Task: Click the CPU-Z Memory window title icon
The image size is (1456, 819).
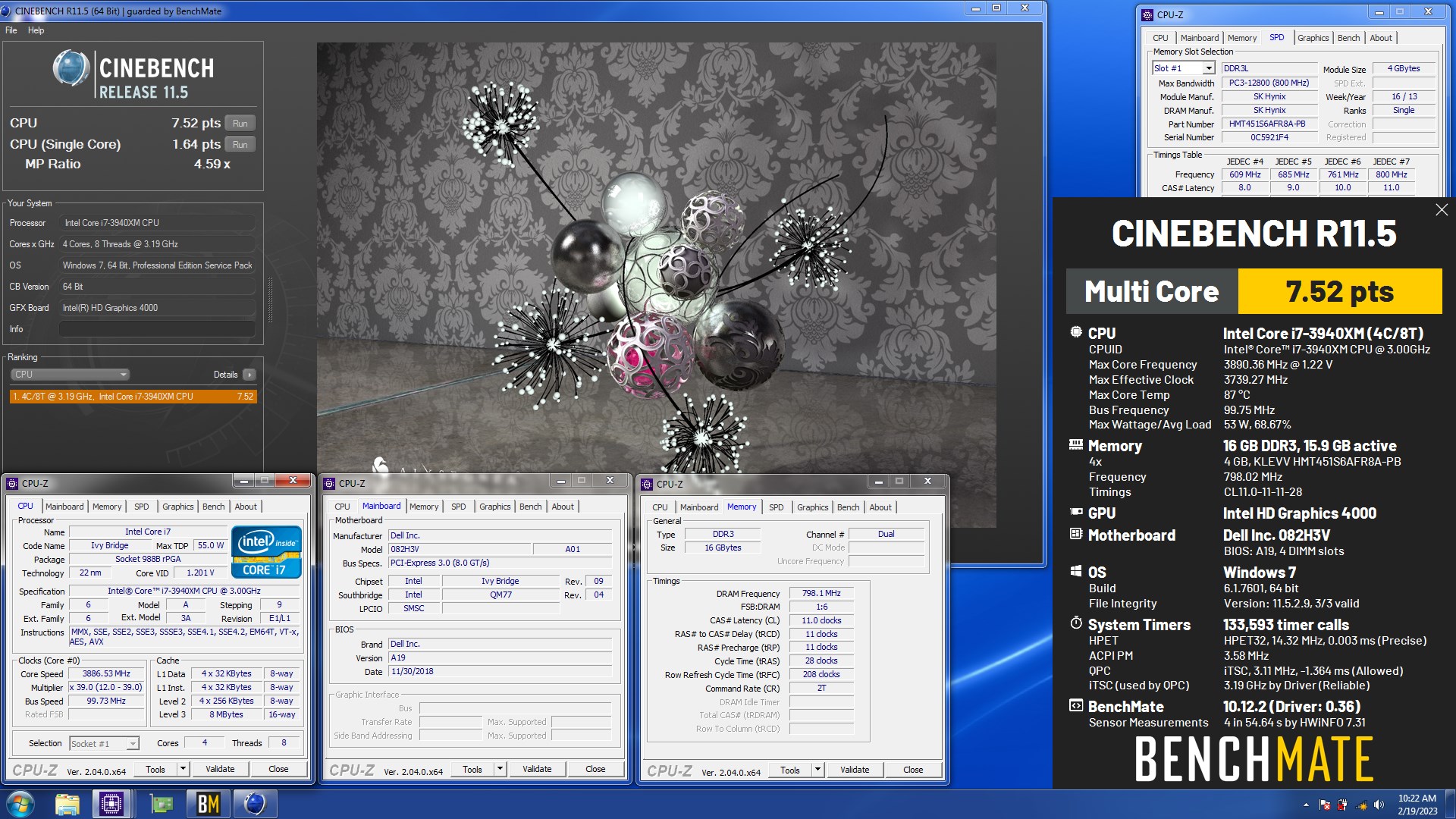Action: click(648, 484)
